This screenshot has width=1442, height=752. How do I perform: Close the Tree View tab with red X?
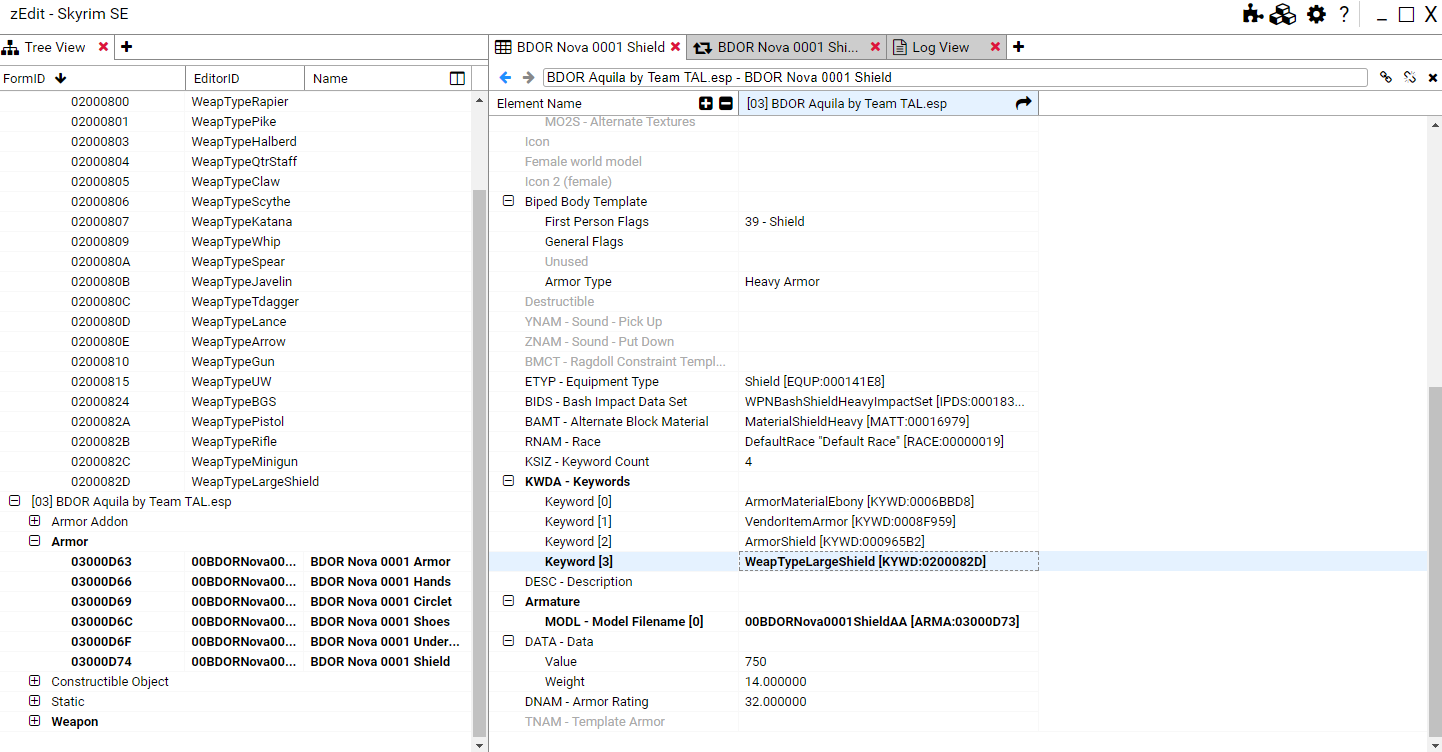pyautogui.click(x=104, y=47)
